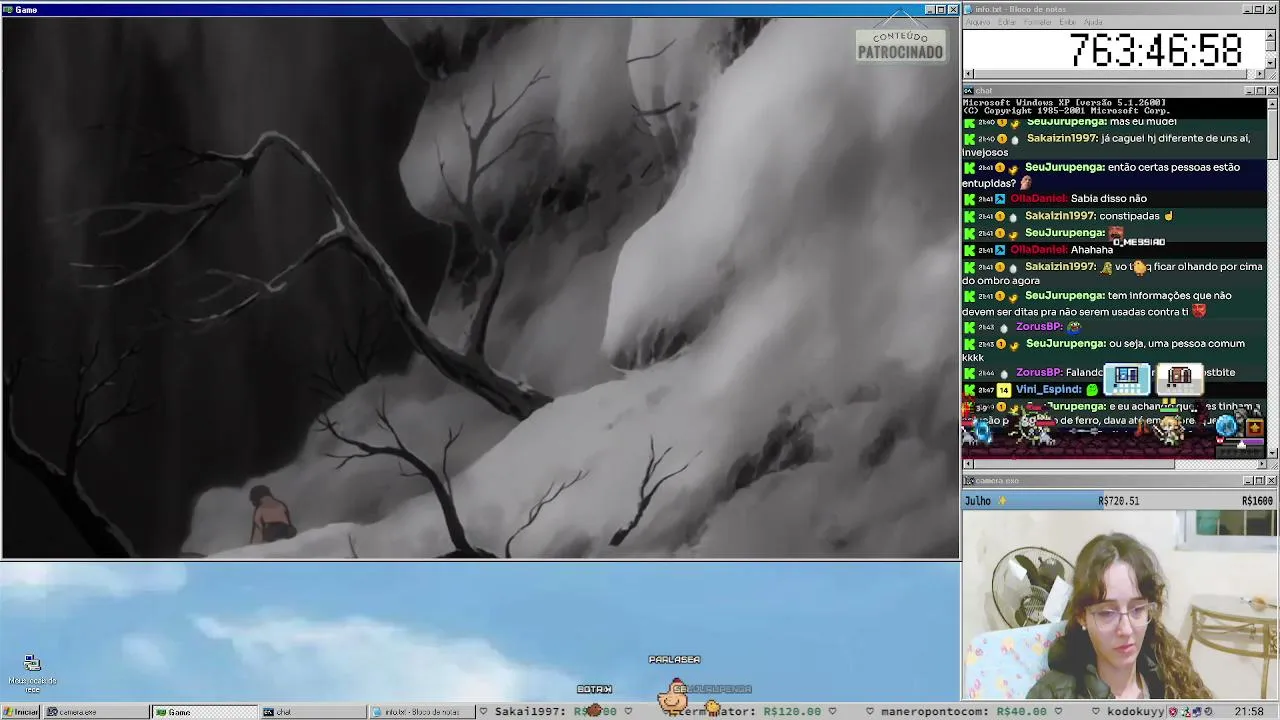
Task: Maximize the camera.exe window
Action: (1259, 481)
